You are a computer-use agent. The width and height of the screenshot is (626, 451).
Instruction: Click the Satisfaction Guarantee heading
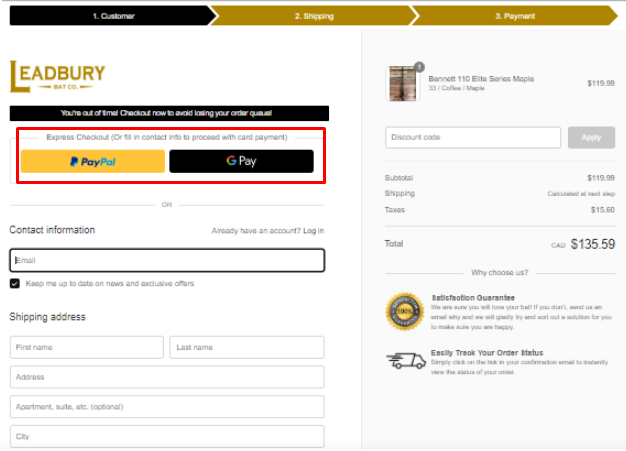click(x=473, y=298)
